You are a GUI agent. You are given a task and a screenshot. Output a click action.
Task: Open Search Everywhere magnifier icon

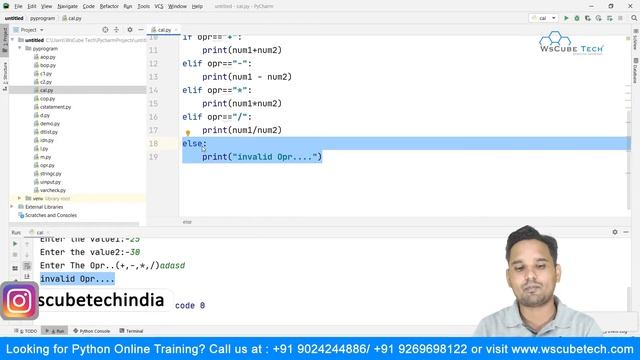(x=634, y=18)
